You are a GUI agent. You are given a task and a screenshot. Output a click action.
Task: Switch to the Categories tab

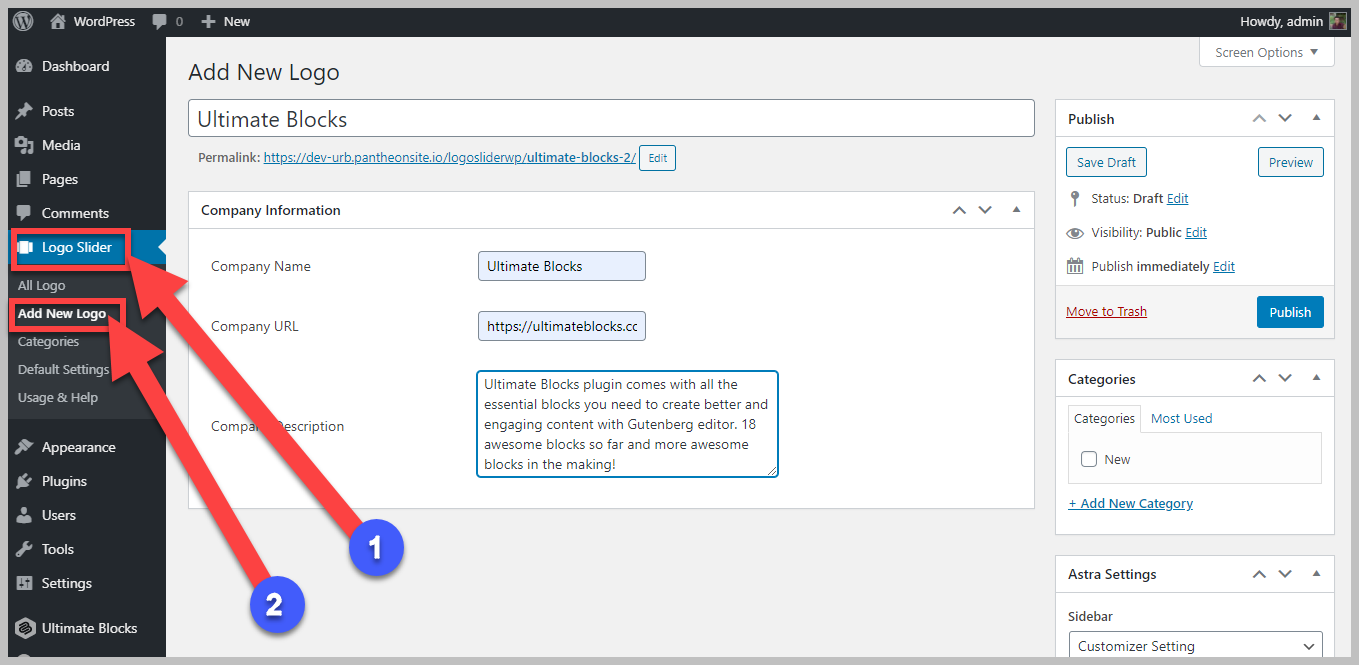[x=1104, y=418]
